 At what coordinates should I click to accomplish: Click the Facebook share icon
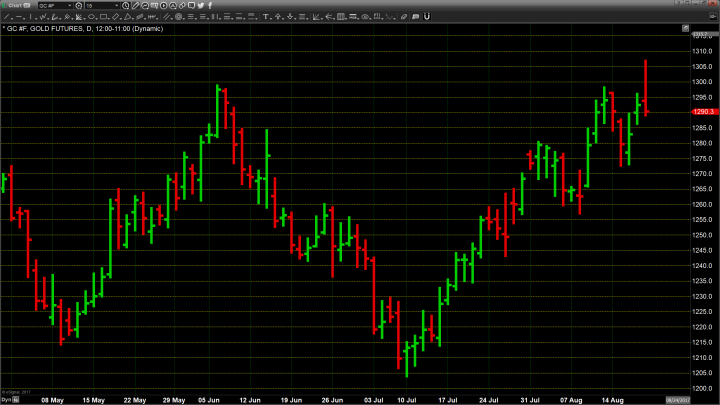(210, 6)
